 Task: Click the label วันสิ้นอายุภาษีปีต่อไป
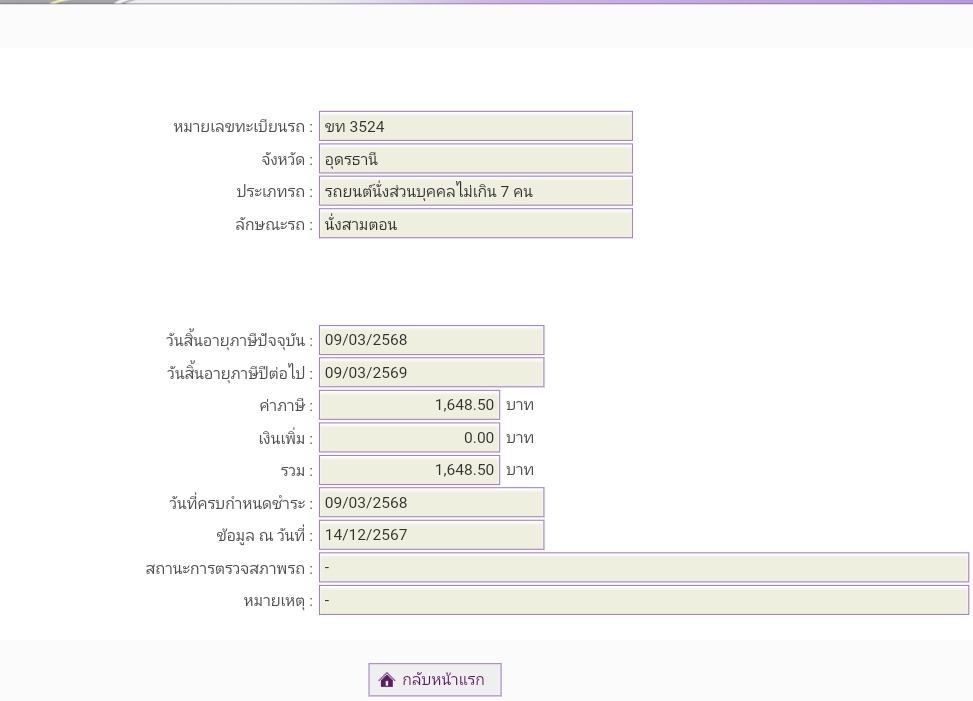click(x=240, y=373)
